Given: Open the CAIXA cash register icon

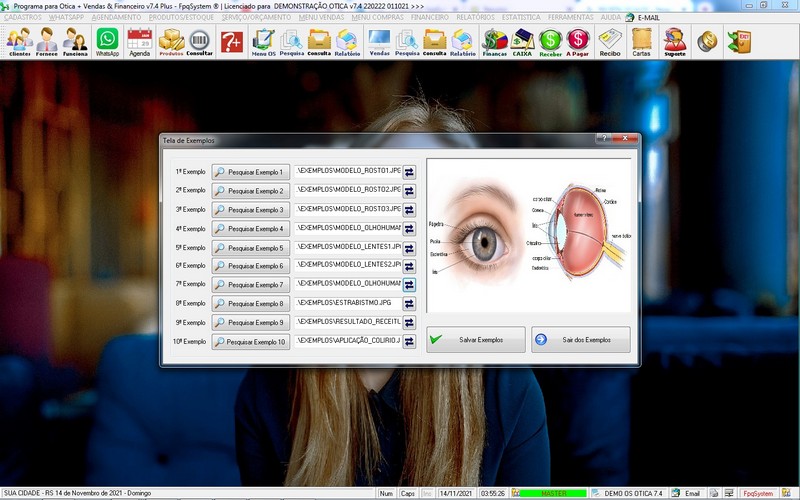Looking at the screenshot, I should [522, 41].
